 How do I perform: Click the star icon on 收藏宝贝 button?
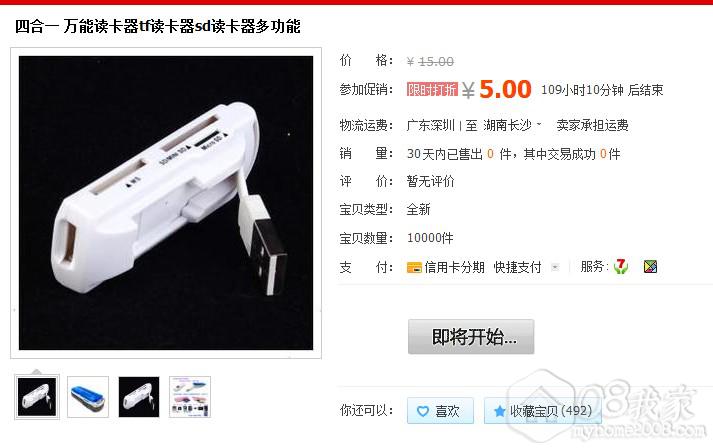[499, 411]
